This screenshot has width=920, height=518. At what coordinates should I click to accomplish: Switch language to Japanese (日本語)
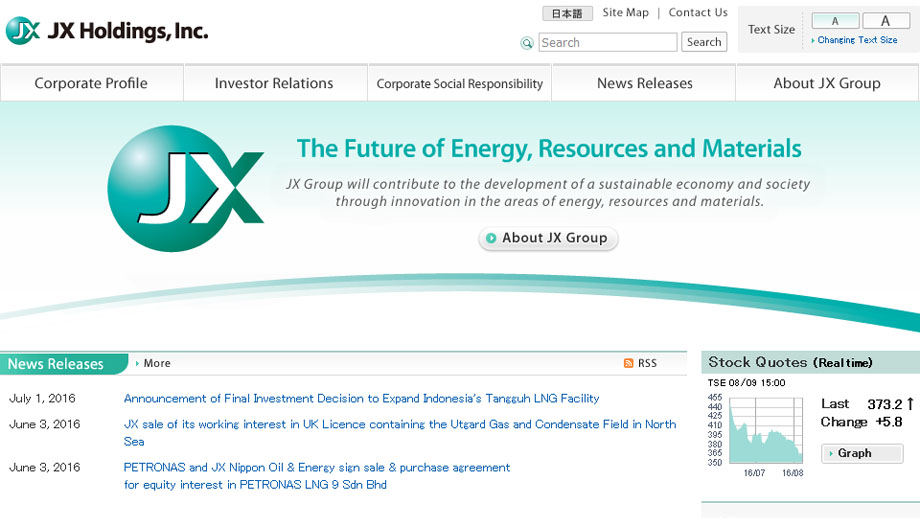point(567,13)
